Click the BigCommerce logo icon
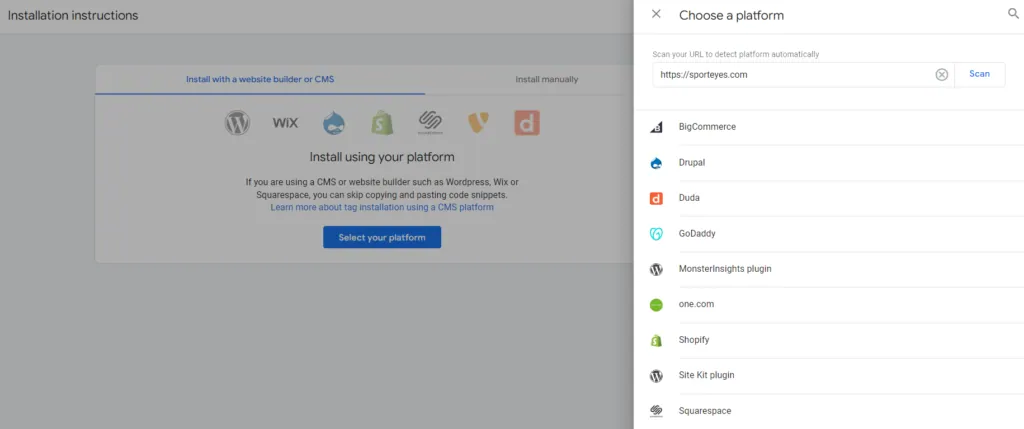1024x429 pixels. pyautogui.click(x=656, y=127)
